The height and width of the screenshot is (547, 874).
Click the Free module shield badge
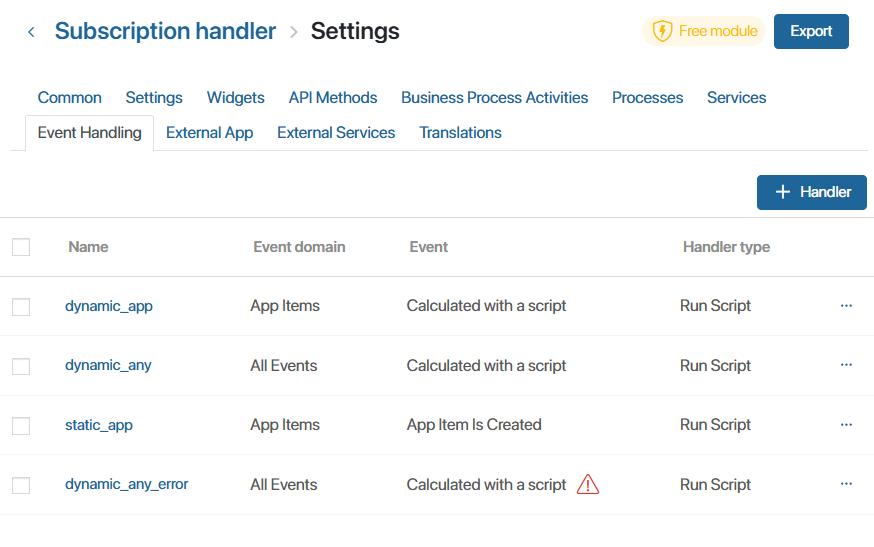703,31
